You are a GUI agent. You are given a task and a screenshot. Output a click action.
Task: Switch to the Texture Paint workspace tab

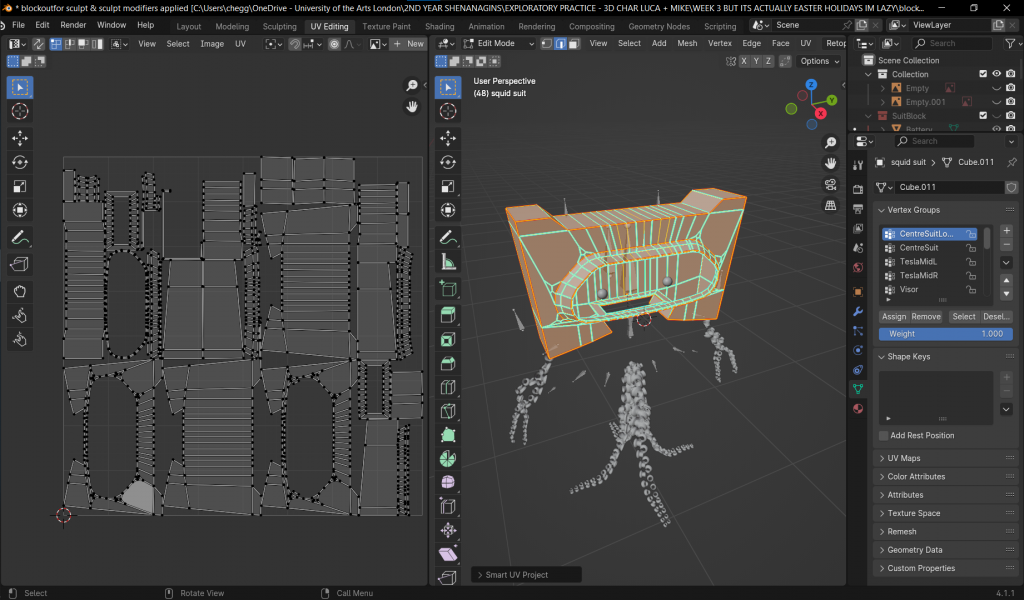tap(387, 26)
